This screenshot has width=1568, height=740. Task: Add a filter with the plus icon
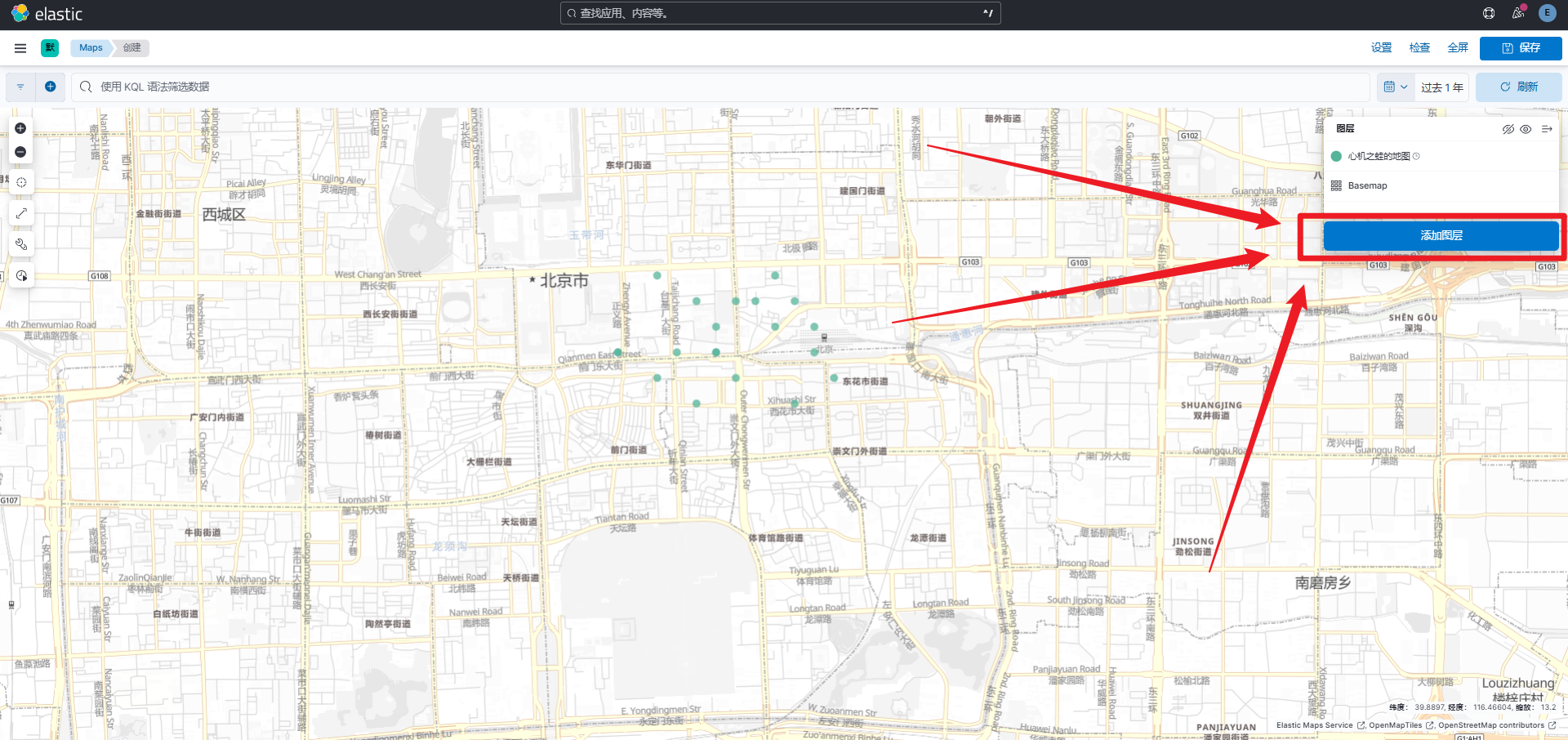[x=51, y=87]
